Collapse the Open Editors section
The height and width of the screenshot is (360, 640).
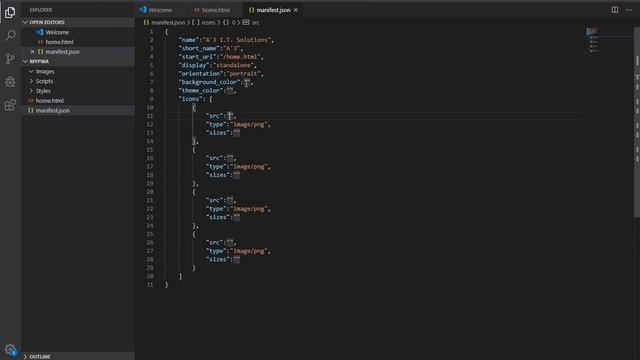[x=78, y=22]
